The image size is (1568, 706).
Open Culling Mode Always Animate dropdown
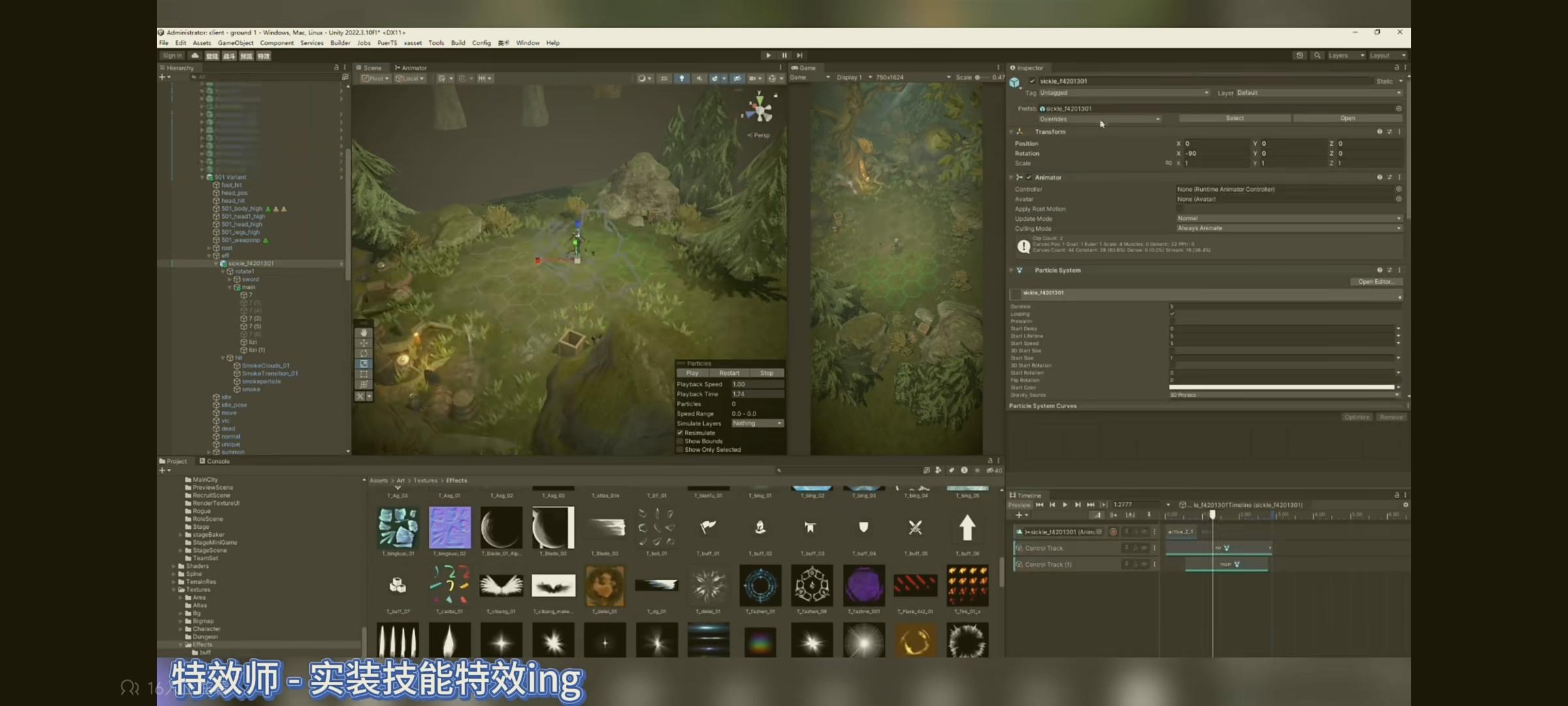[1289, 228]
